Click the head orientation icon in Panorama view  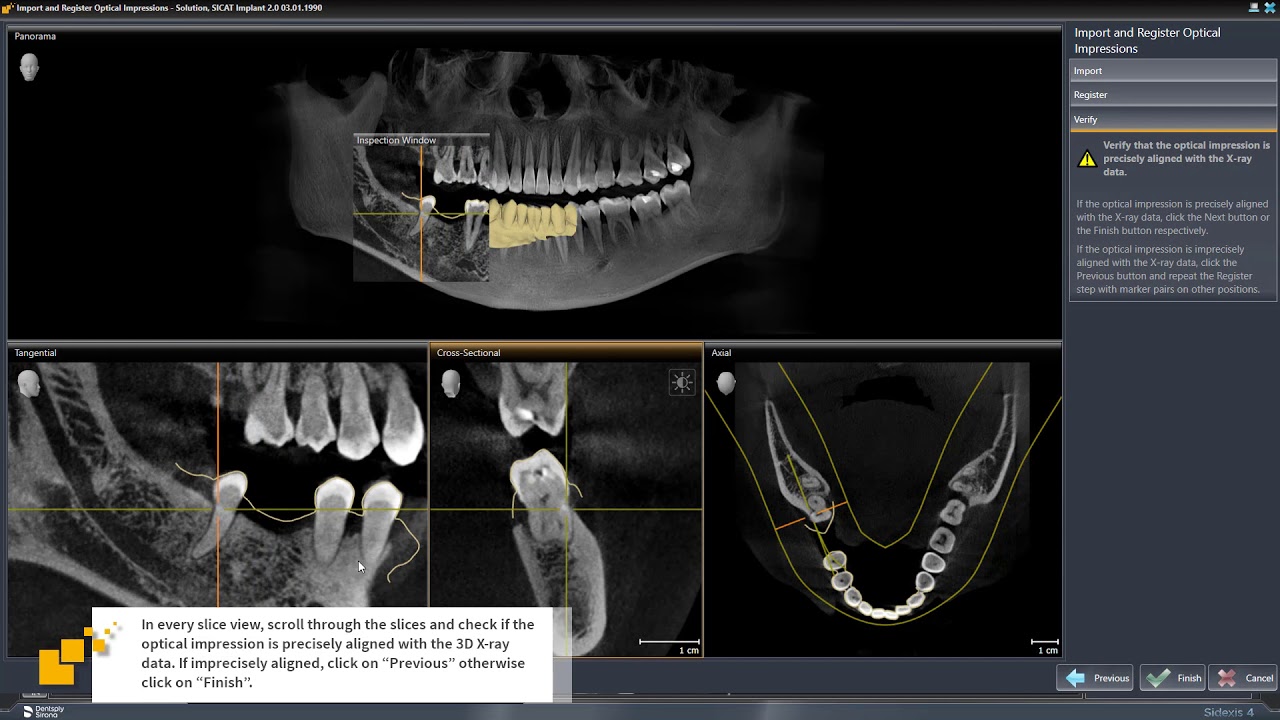[x=29, y=67]
